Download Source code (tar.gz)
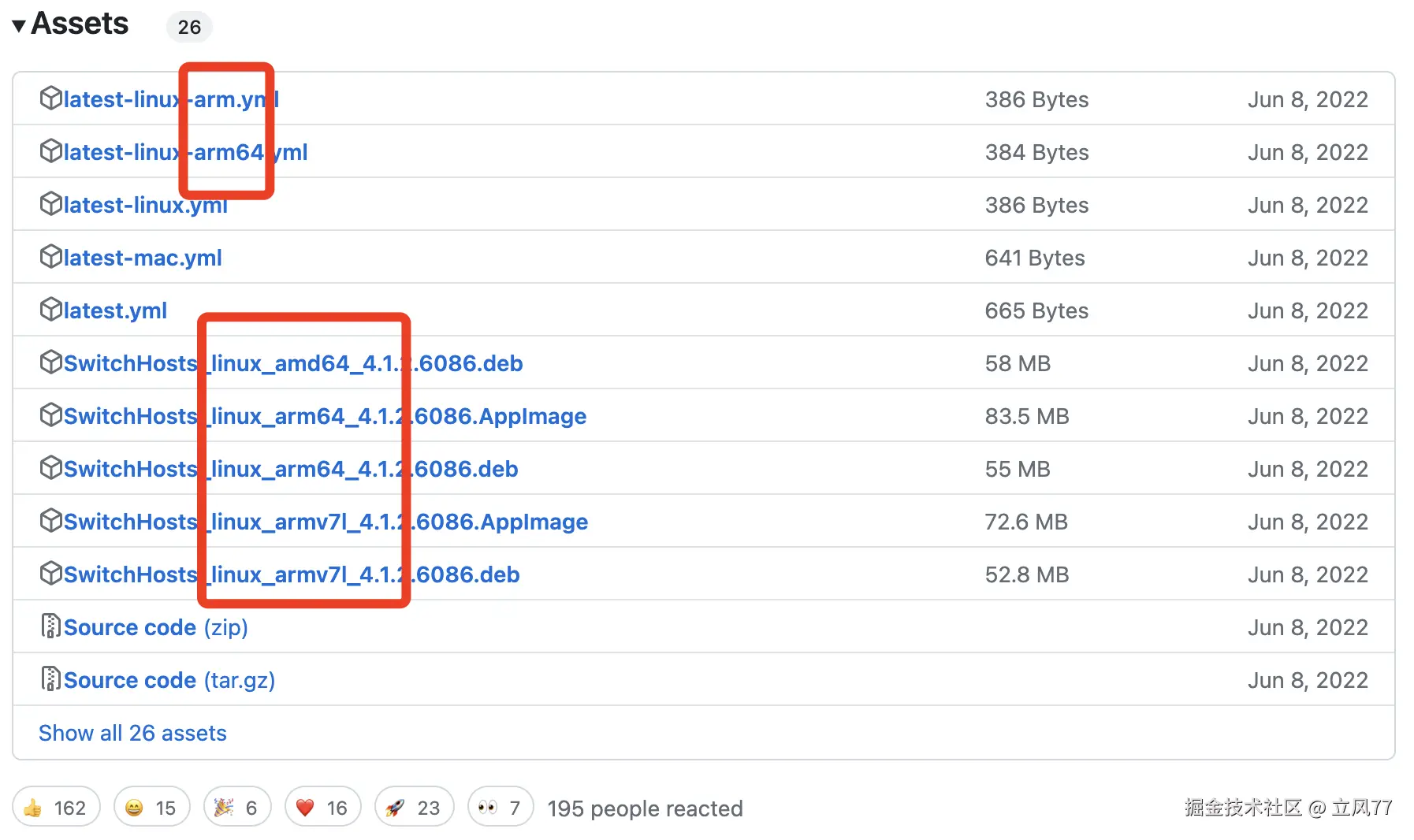The image size is (1414, 840). (x=169, y=680)
